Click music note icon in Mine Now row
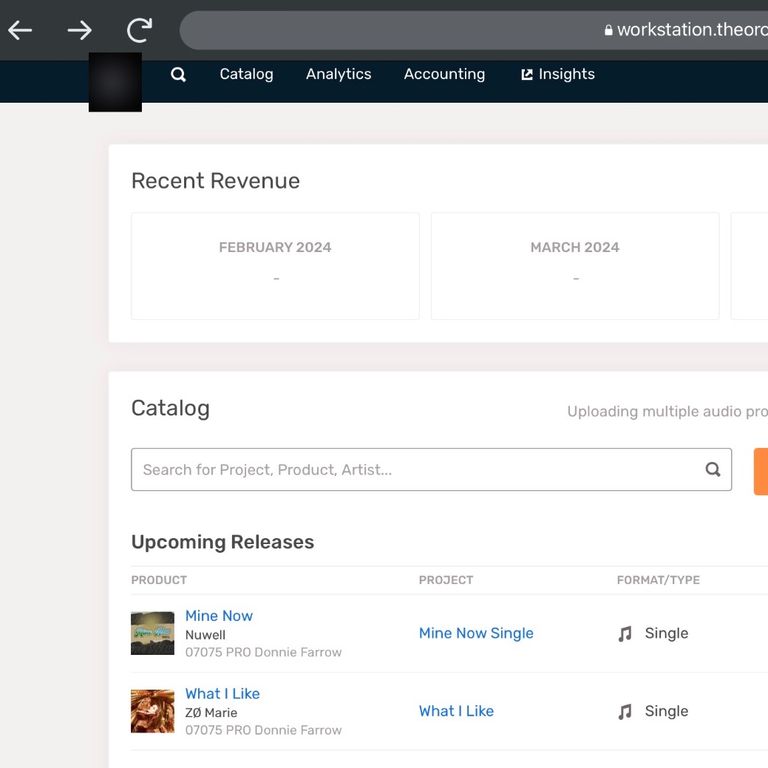Viewport: 768px width, 768px height. pyautogui.click(x=625, y=634)
